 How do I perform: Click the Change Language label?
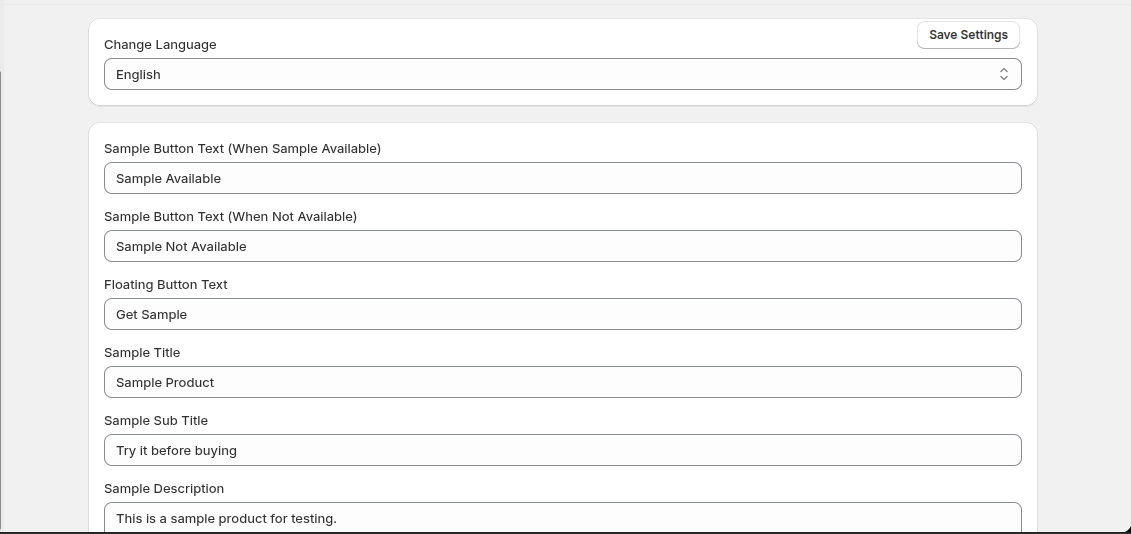160,45
